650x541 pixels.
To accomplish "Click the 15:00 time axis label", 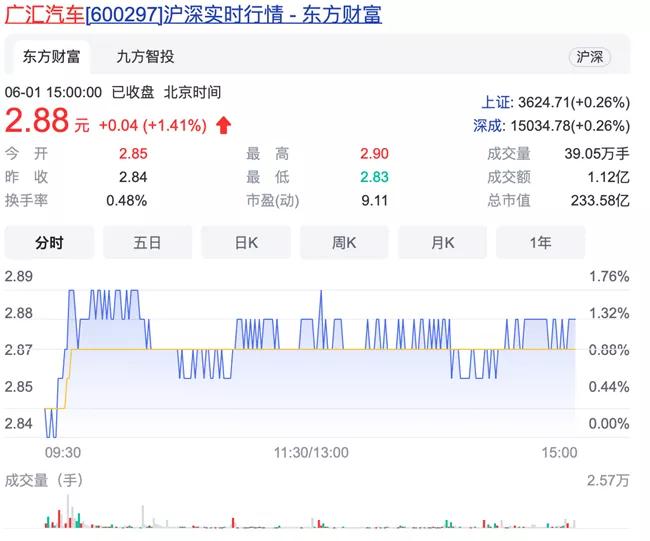I will 559,452.
